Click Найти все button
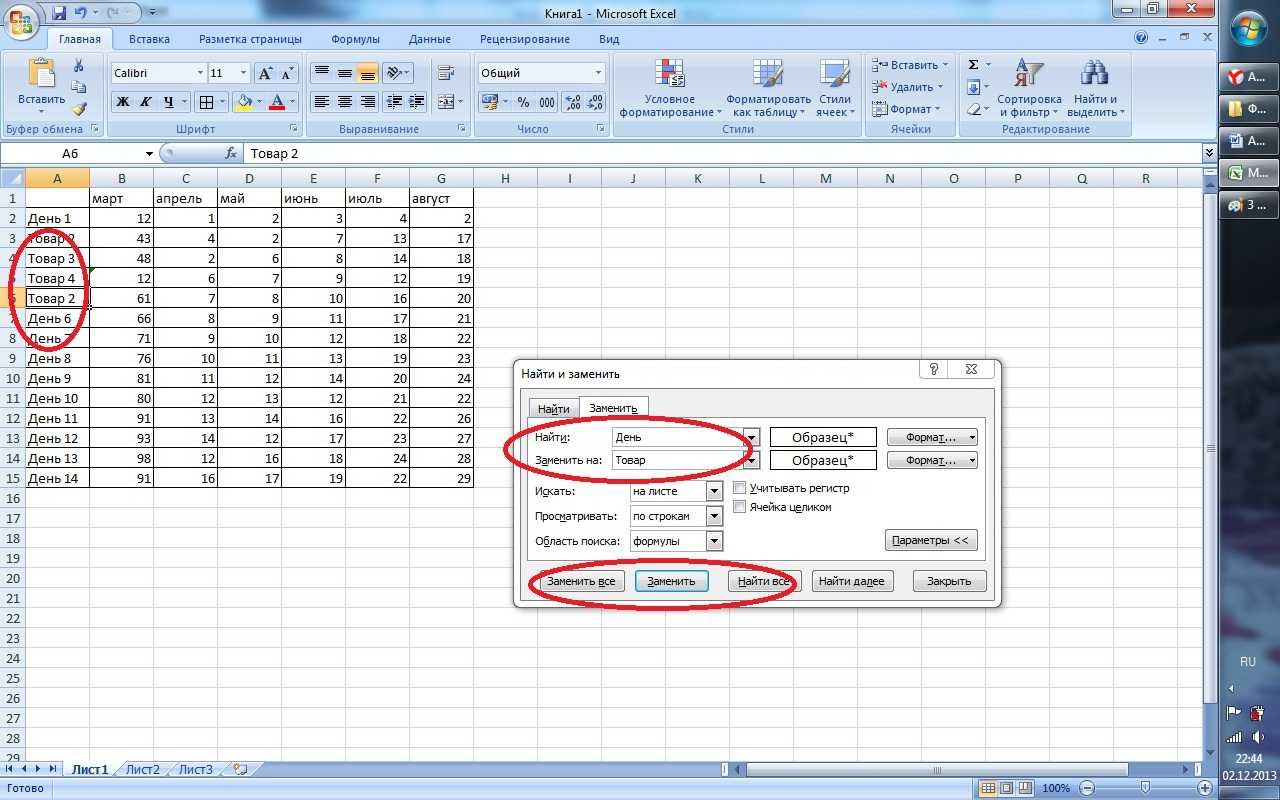This screenshot has height=800, width=1280. pos(764,581)
